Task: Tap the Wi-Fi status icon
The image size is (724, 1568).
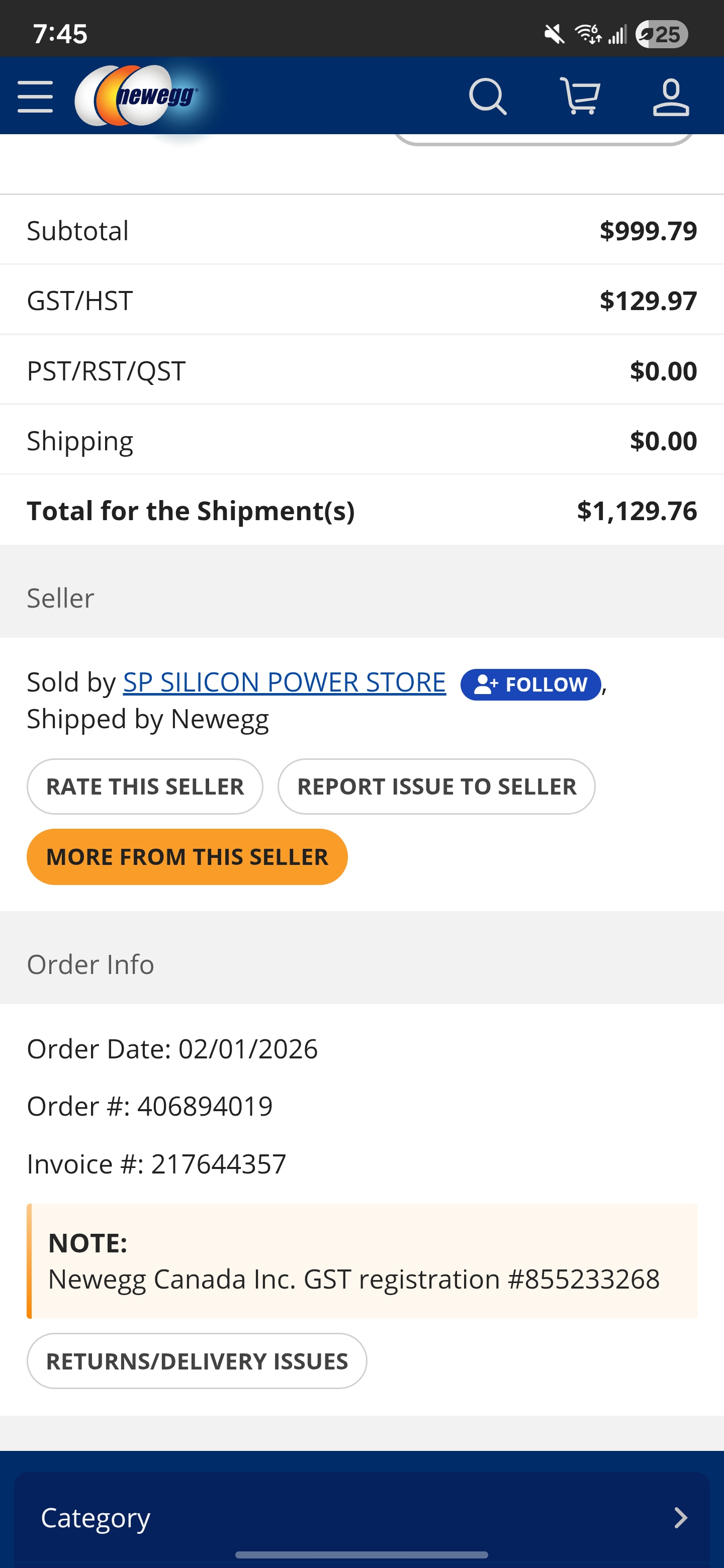Action: click(x=588, y=34)
